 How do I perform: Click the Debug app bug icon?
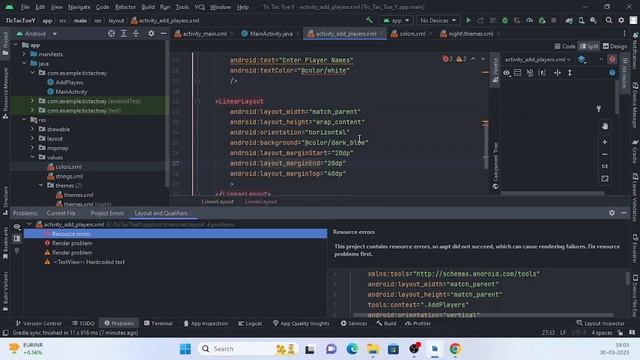(505, 20)
